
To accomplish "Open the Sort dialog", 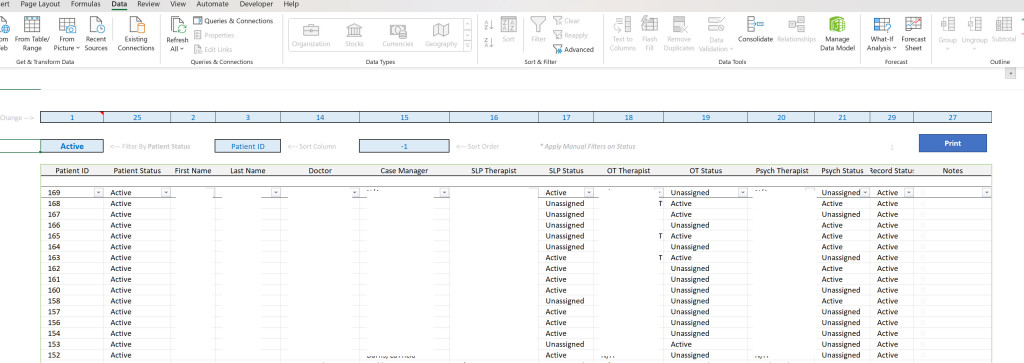I will pos(508,30).
